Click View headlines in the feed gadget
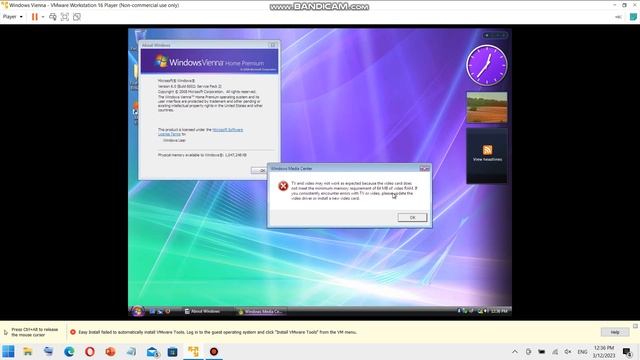The image size is (640, 360). coord(487,160)
